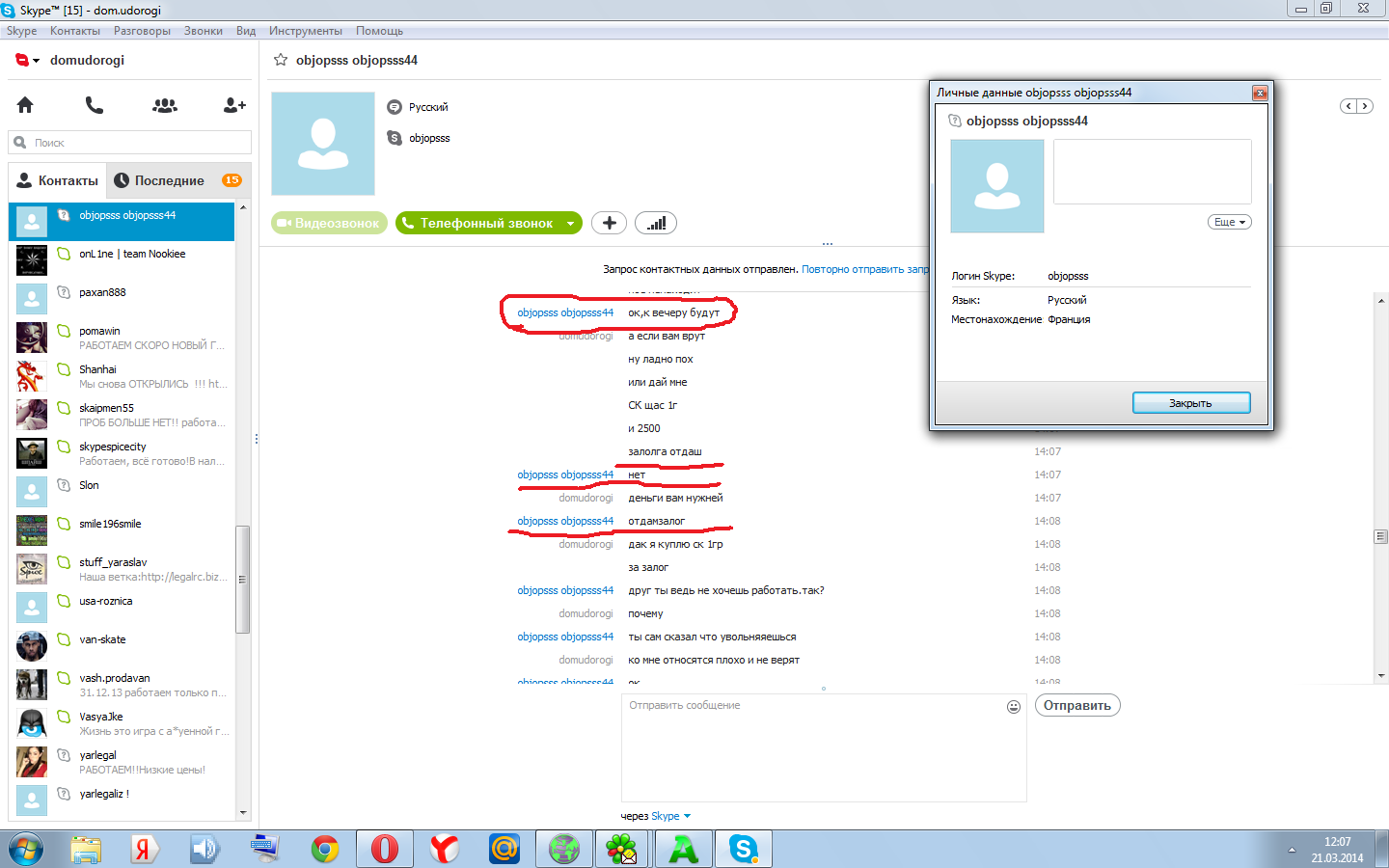Launch Google Chrome from taskbar
Viewport: 1389px width, 868px height.
(x=325, y=849)
